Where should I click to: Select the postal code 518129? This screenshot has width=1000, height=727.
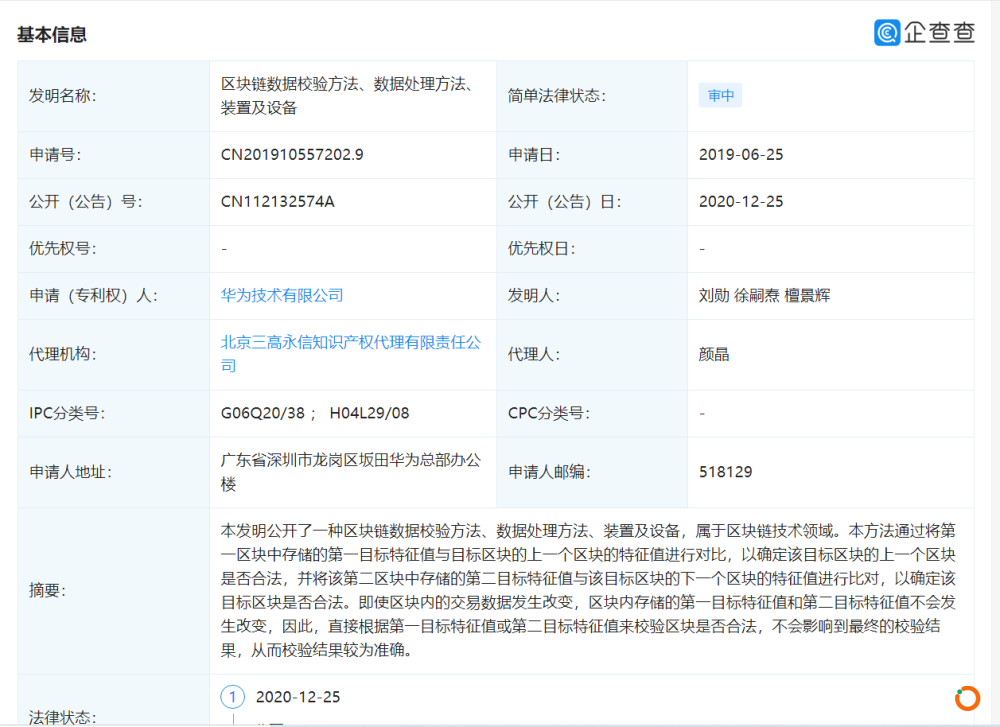(726, 473)
